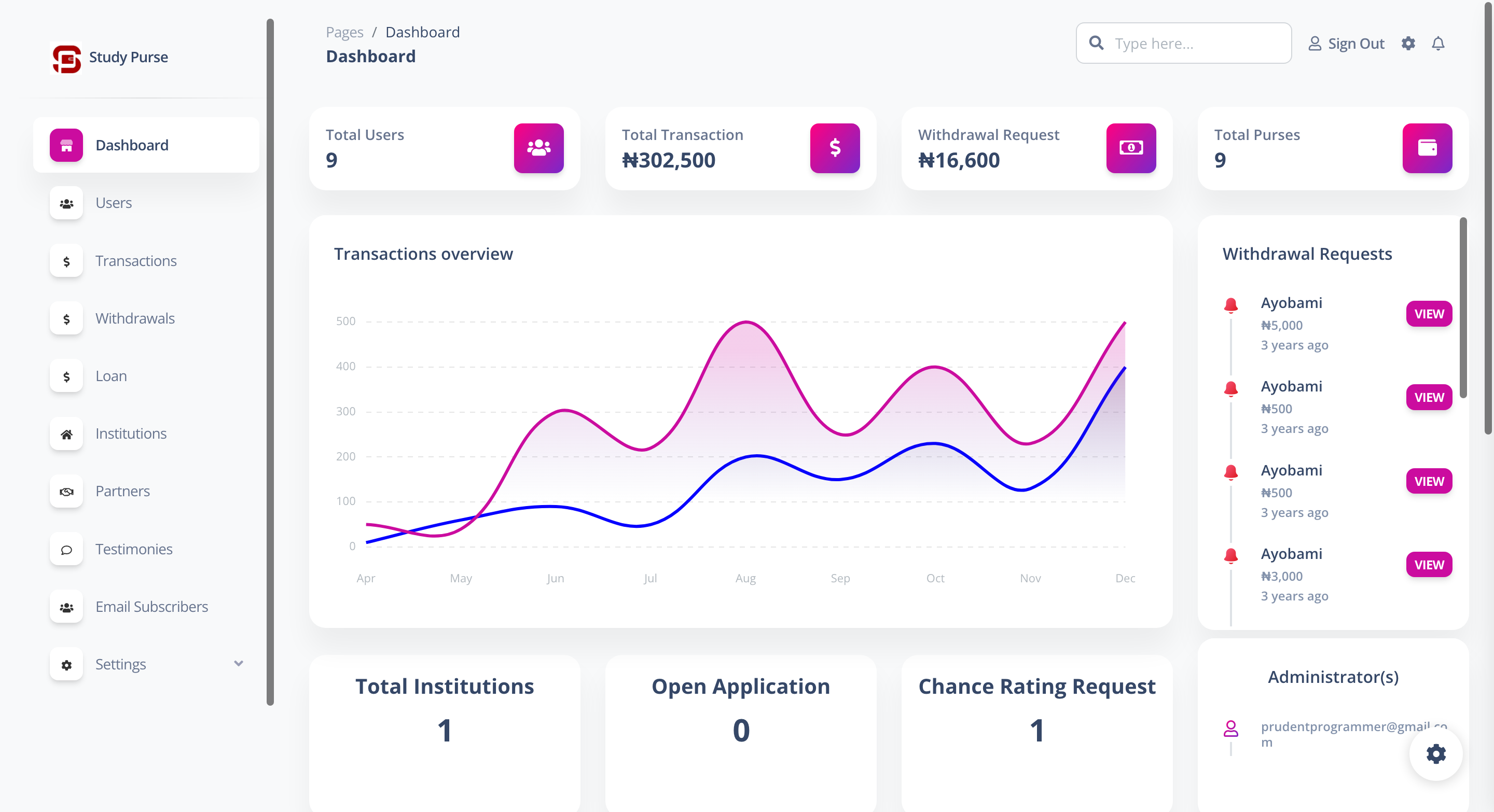
Task: Select Email Subscribers in sidebar
Action: [x=151, y=607]
